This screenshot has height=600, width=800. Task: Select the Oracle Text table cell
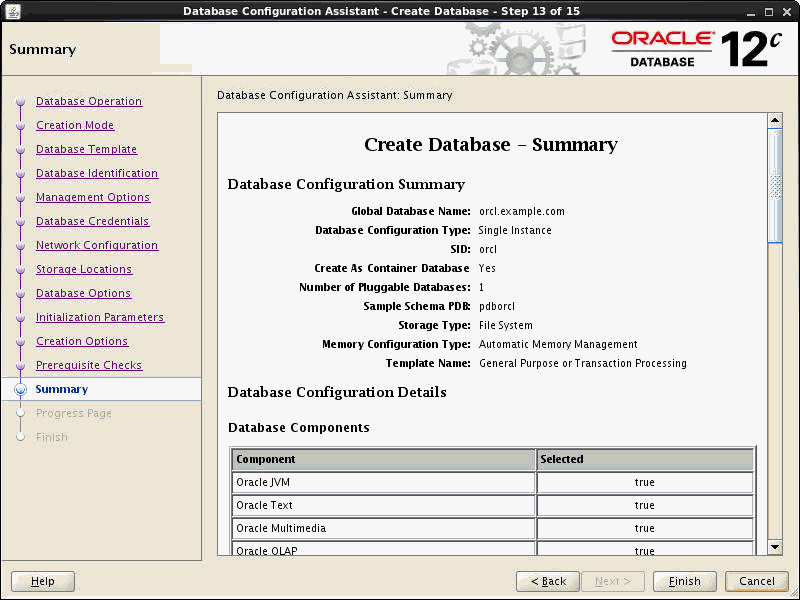click(383, 505)
